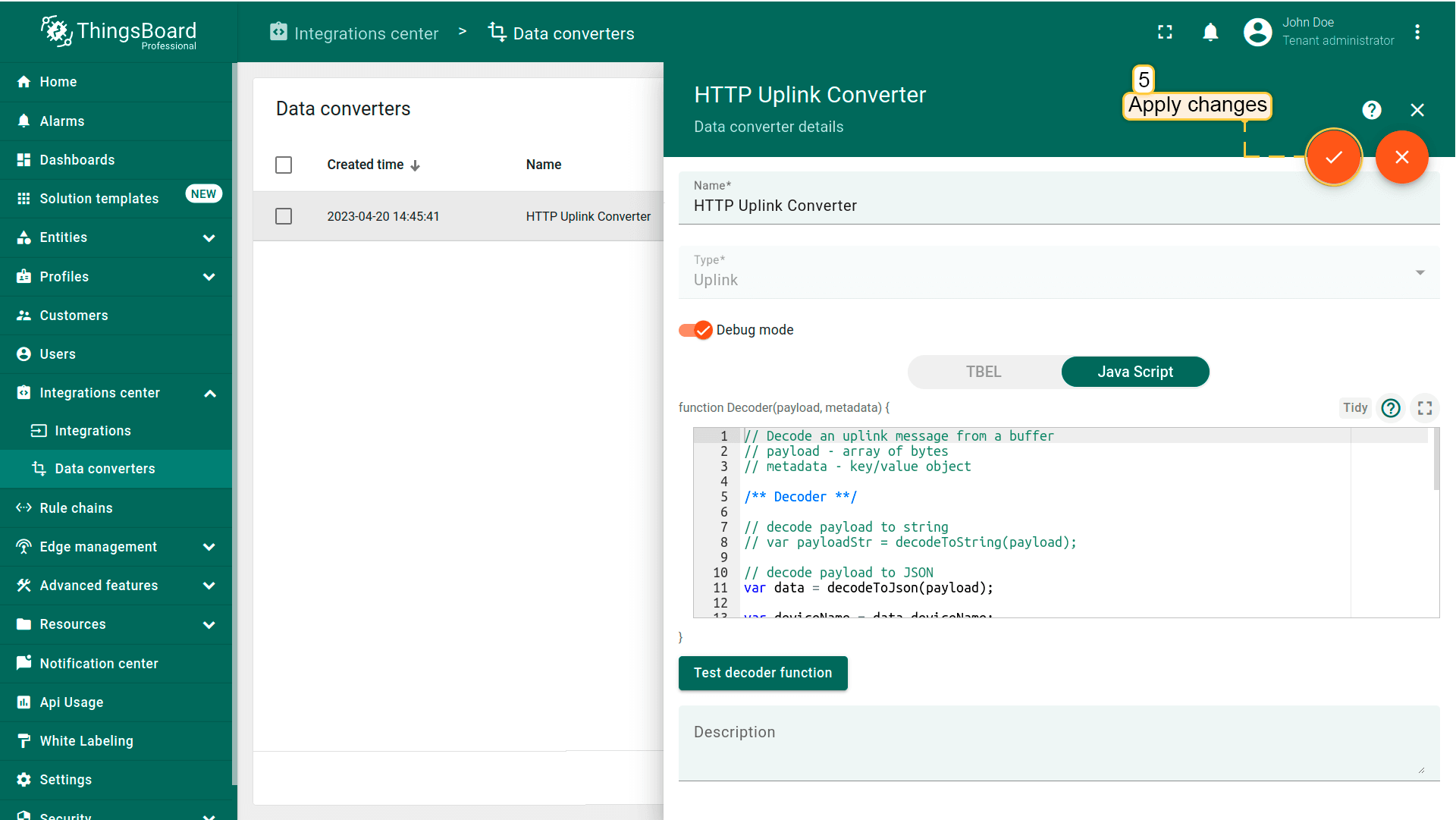Viewport: 1456px width, 820px height.
Task: Toggle fullscreen mode icon in top bar
Action: point(1165,32)
